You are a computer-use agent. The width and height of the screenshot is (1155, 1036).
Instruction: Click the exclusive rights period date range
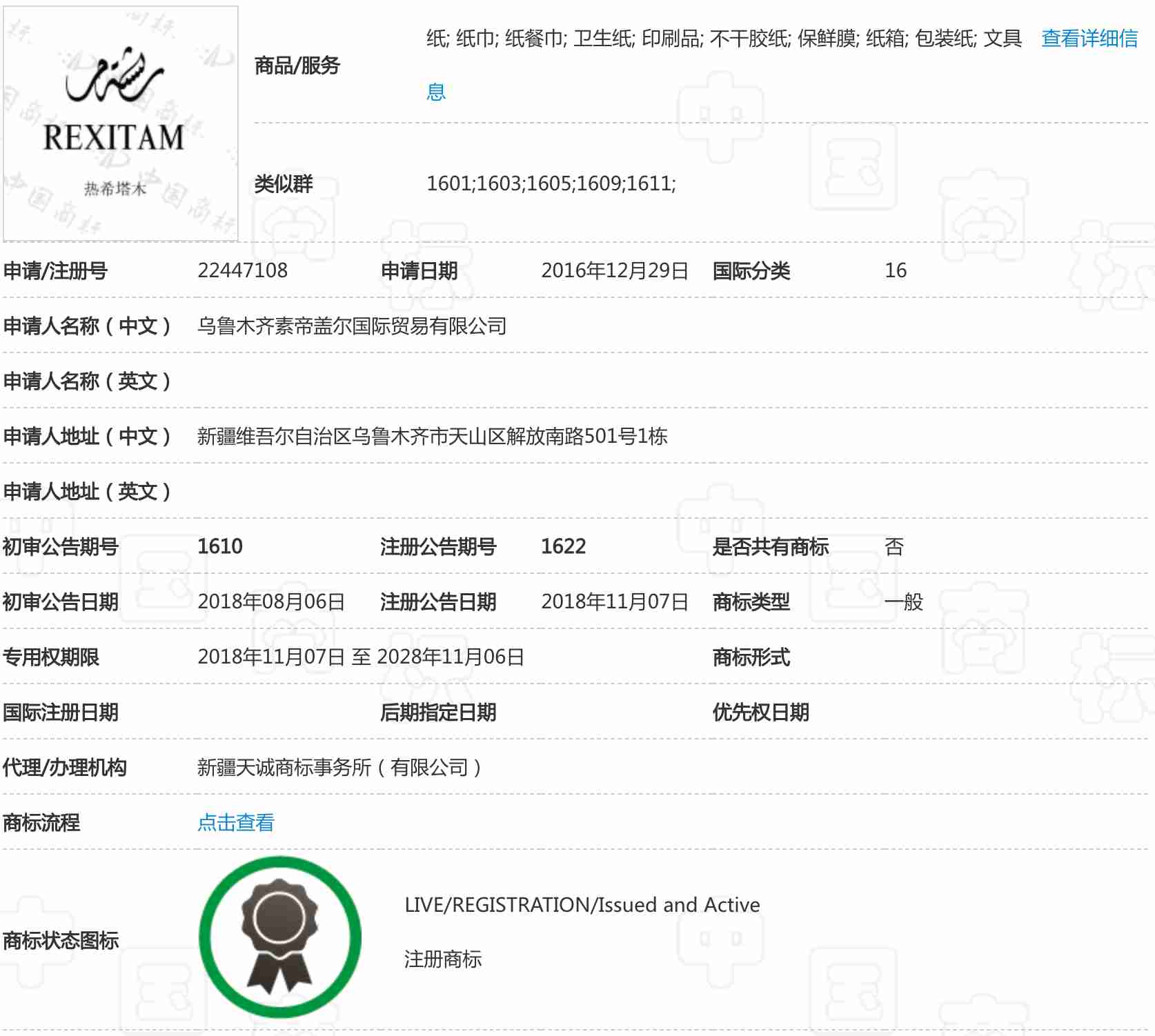click(x=361, y=657)
